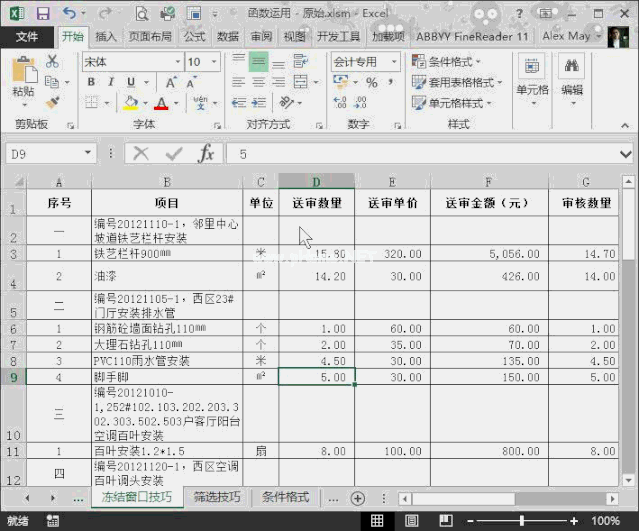Increase font size with the larger A
Image resolution: width=639 pixels, height=531 pixels.
171,83
